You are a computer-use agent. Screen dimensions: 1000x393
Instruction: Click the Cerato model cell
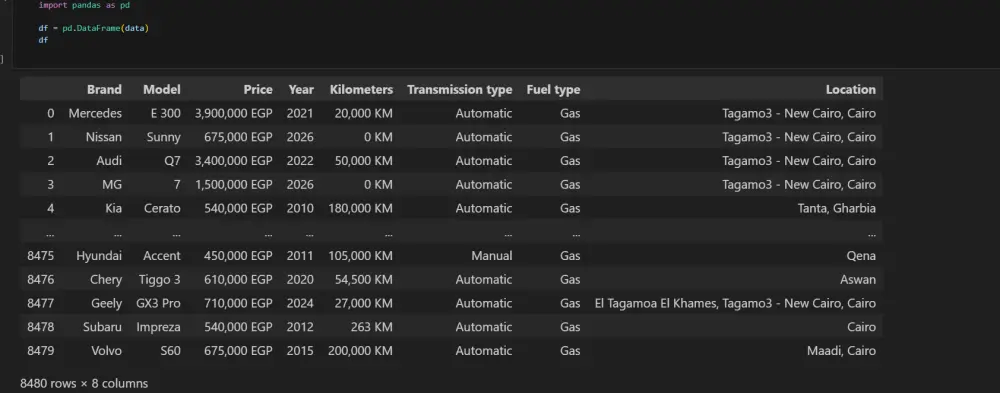click(162, 209)
